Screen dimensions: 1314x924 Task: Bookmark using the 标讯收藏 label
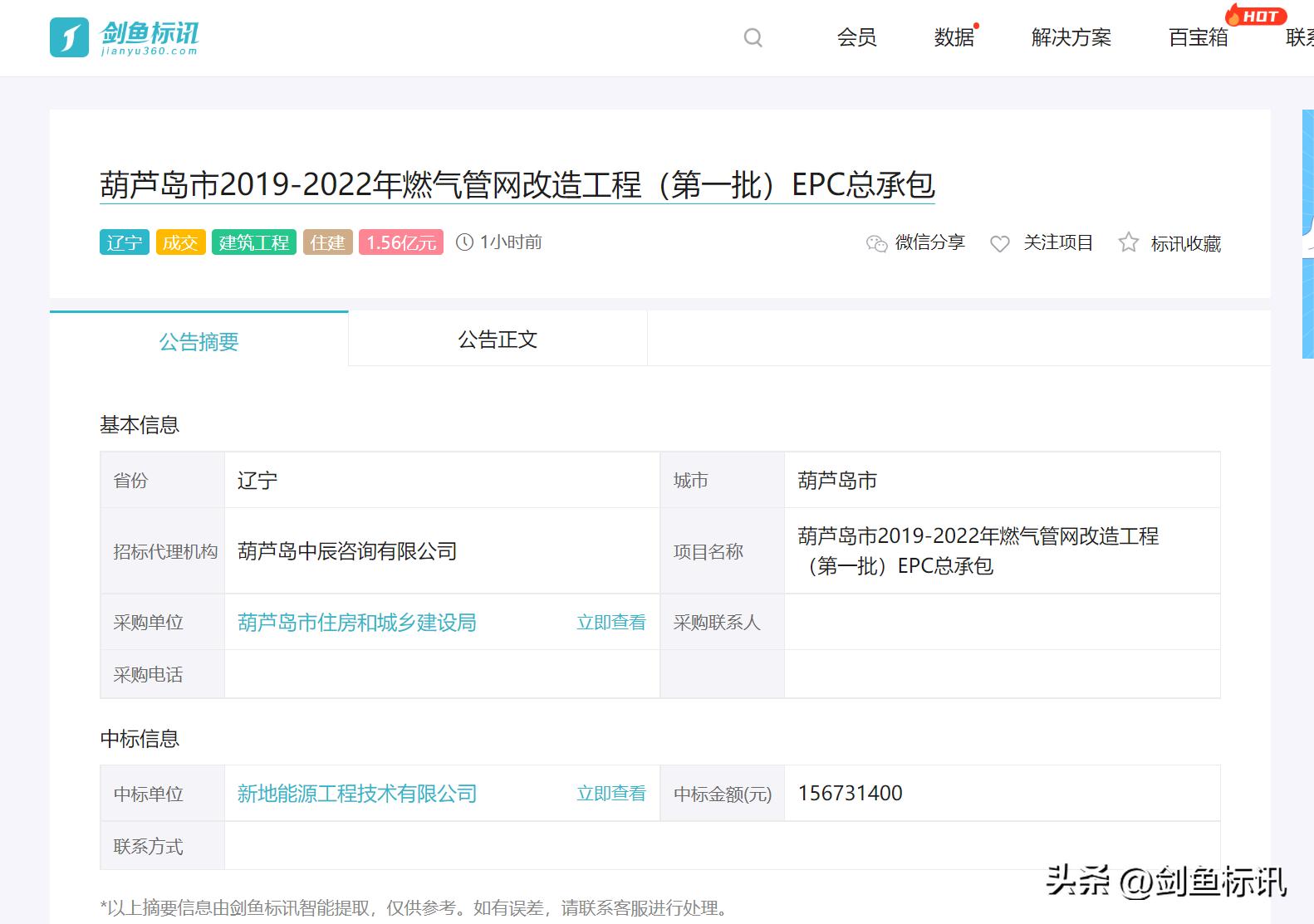coord(1186,243)
